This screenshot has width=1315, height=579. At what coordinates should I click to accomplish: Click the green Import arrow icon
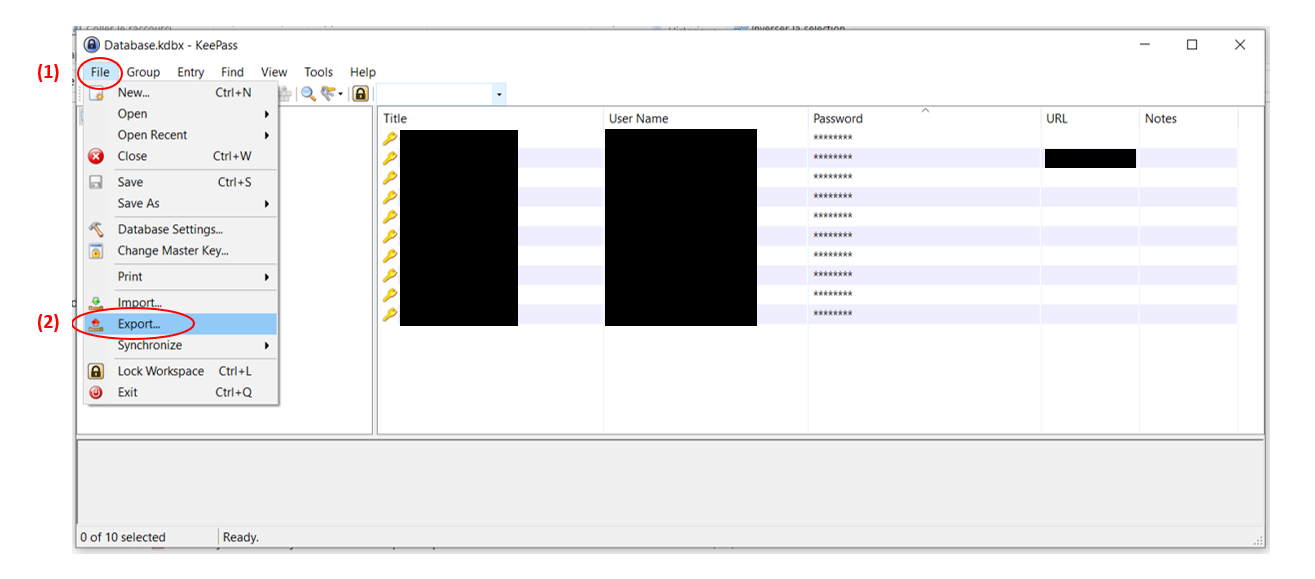tap(96, 303)
